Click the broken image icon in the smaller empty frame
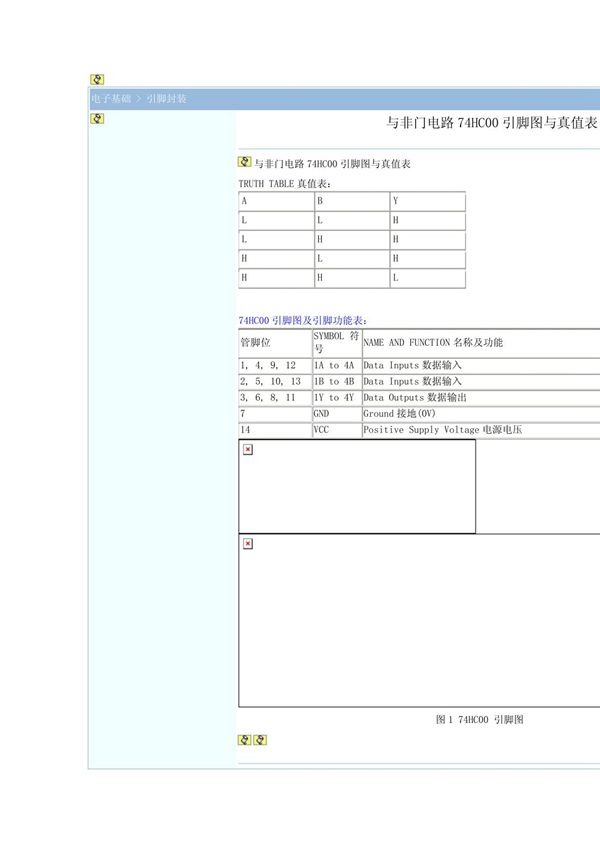This screenshot has width=600, height=850. tap(248, 449)
